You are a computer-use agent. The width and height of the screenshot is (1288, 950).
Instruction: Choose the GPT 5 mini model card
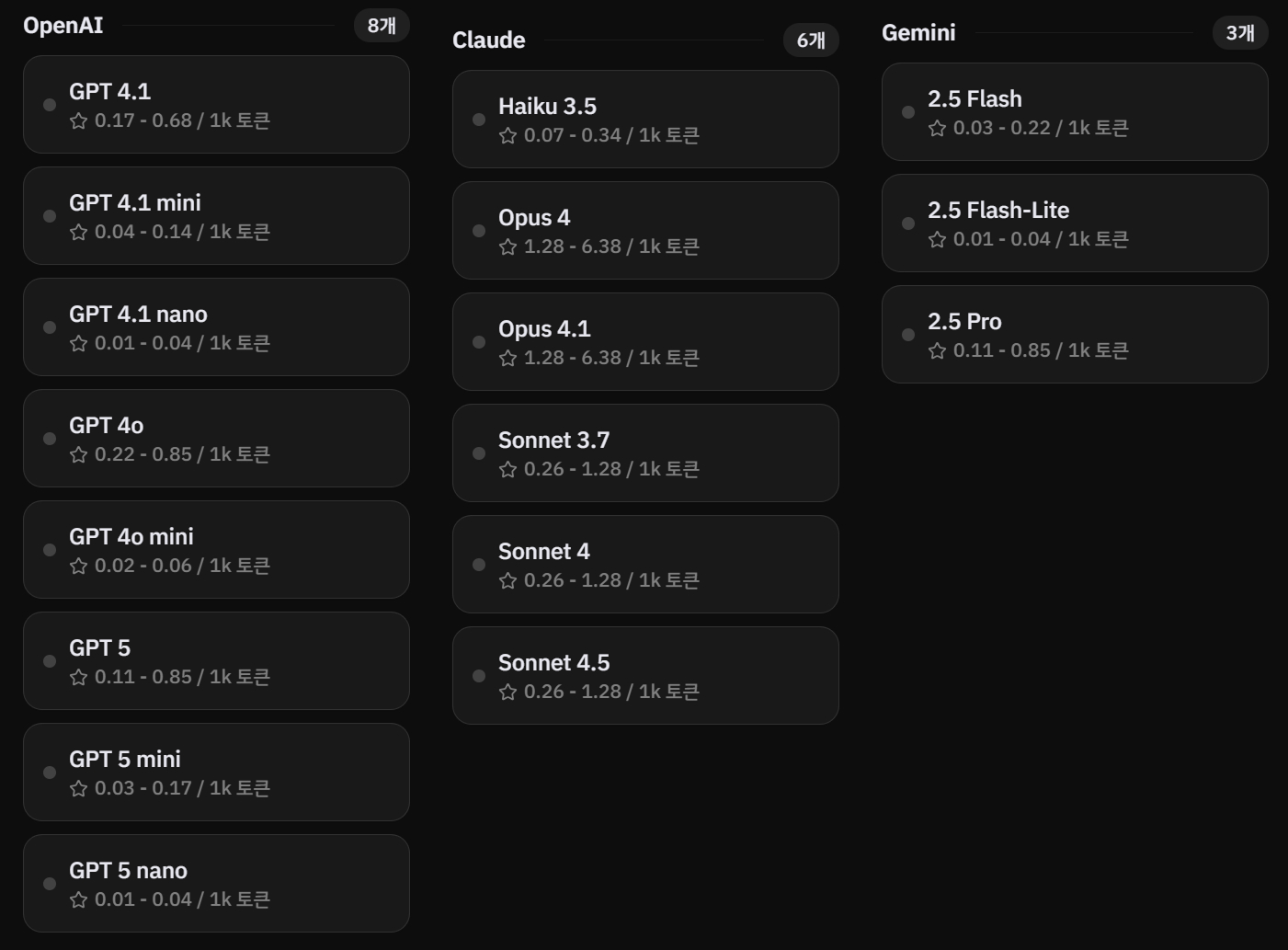[x=216, y=773]
